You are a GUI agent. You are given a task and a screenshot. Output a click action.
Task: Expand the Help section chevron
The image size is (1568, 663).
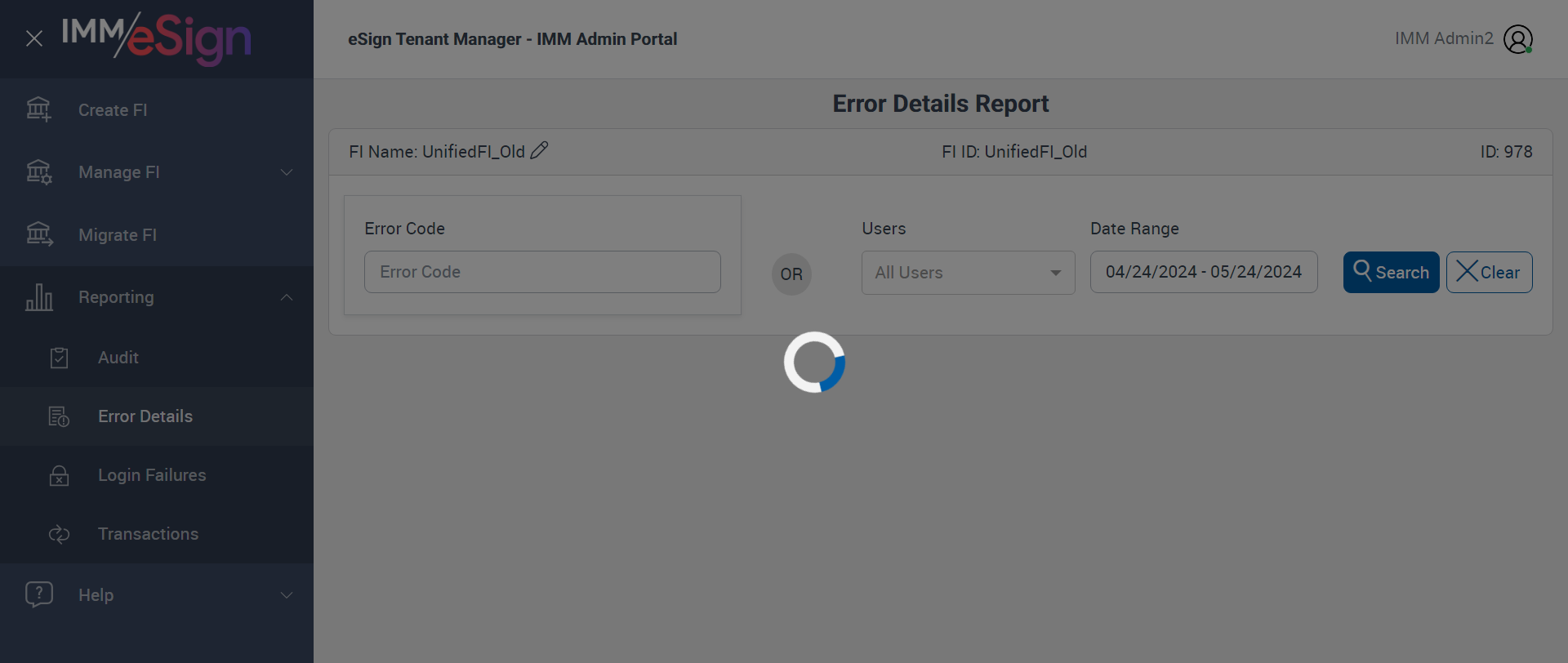287,595
